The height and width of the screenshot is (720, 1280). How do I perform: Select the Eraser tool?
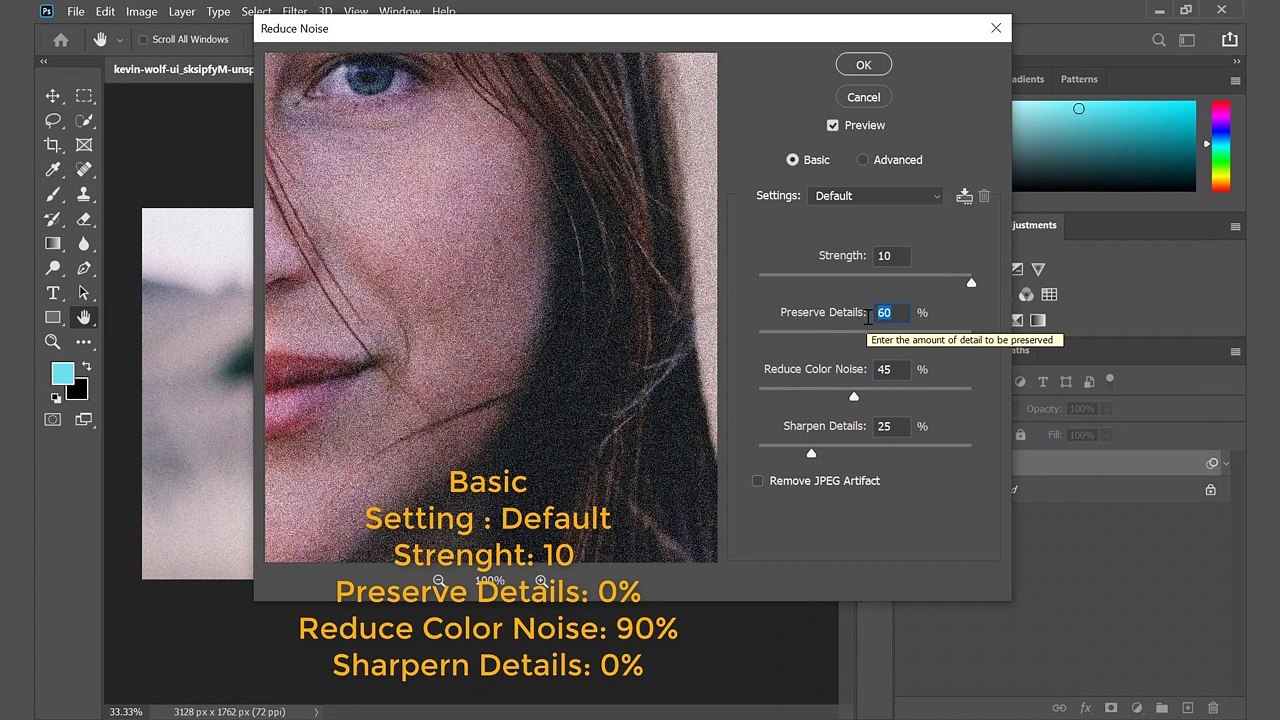tap(84, 219)
